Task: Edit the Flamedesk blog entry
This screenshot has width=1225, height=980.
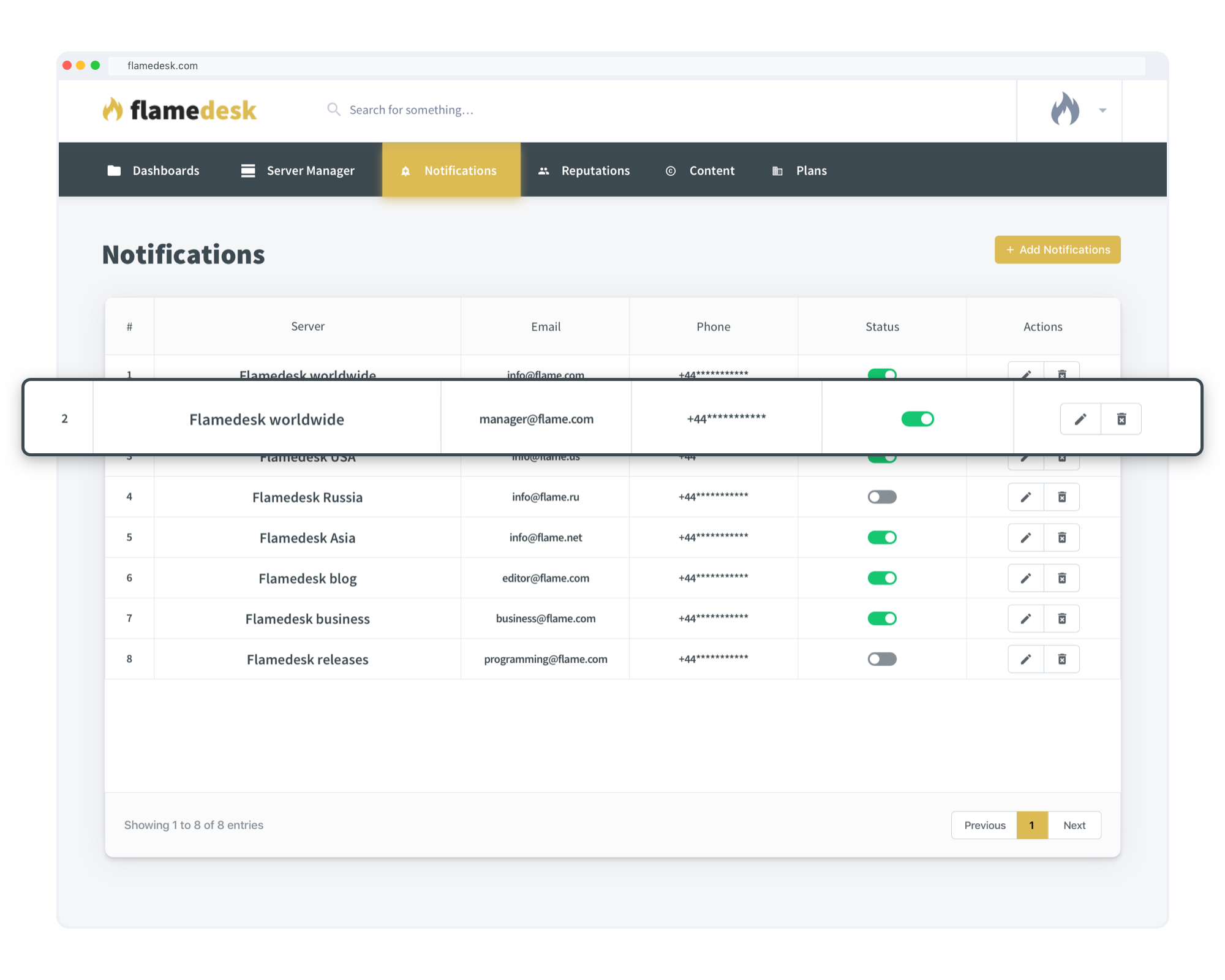Action: [x=1026, y=578]
